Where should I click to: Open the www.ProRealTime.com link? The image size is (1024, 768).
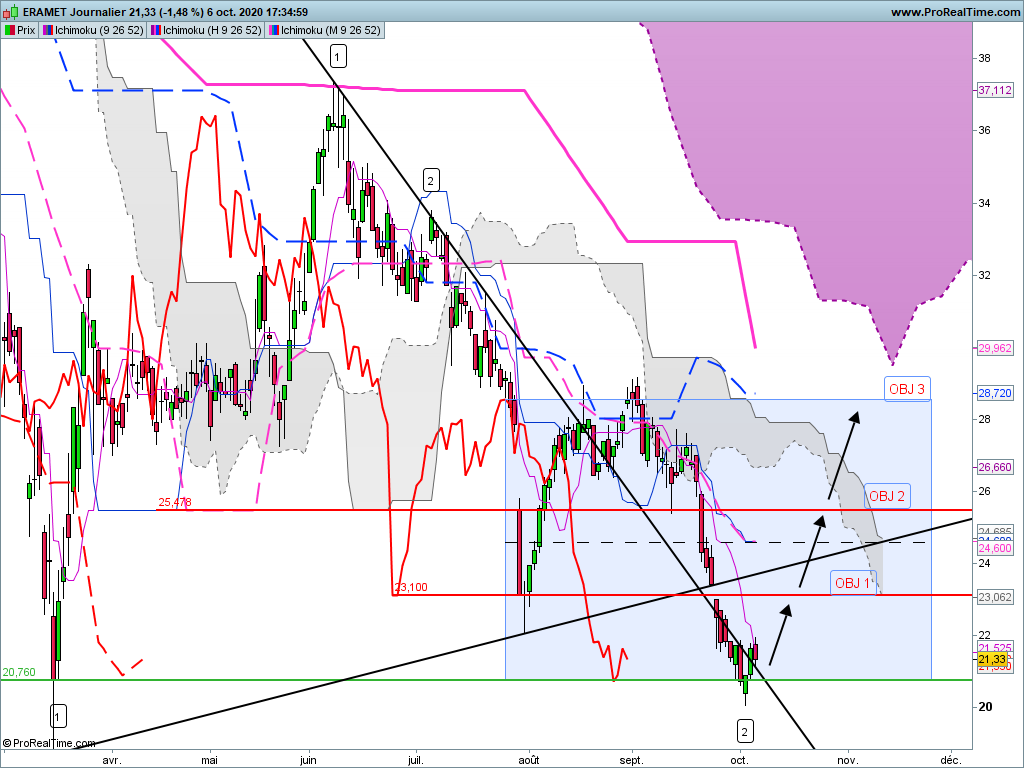955,12
